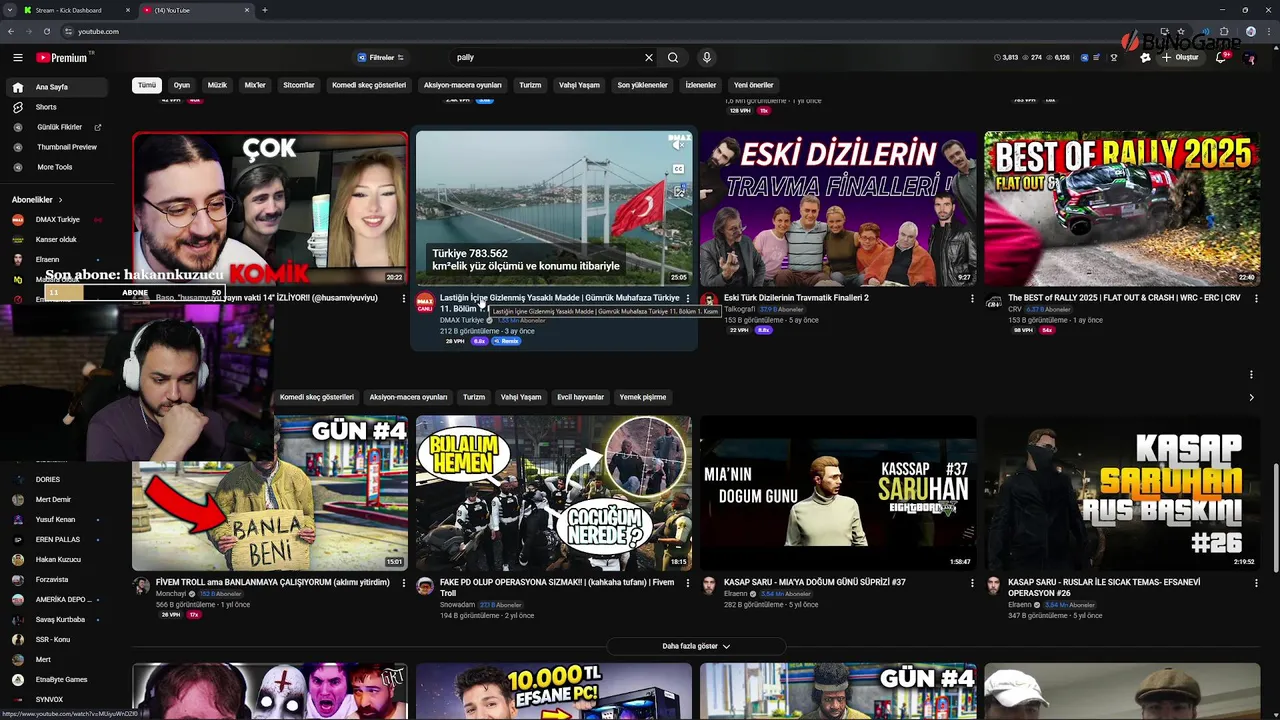Image resolution: width=1280 pixels, height=720 pixels.
Task: Open Best of Rally 2025 thumbnail
Action: pos(1122,208)
